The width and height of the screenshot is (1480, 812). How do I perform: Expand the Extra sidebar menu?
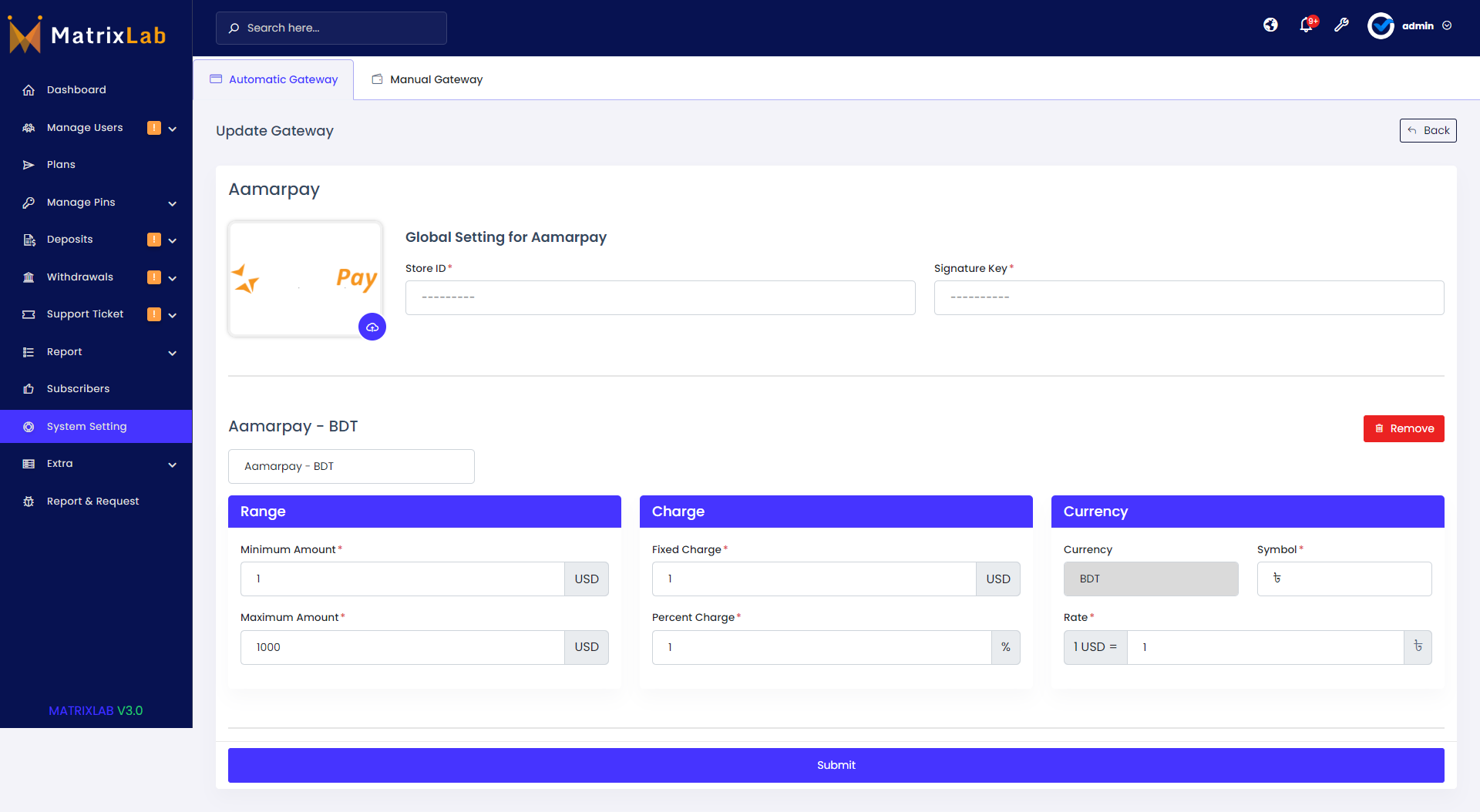[173, 464]
